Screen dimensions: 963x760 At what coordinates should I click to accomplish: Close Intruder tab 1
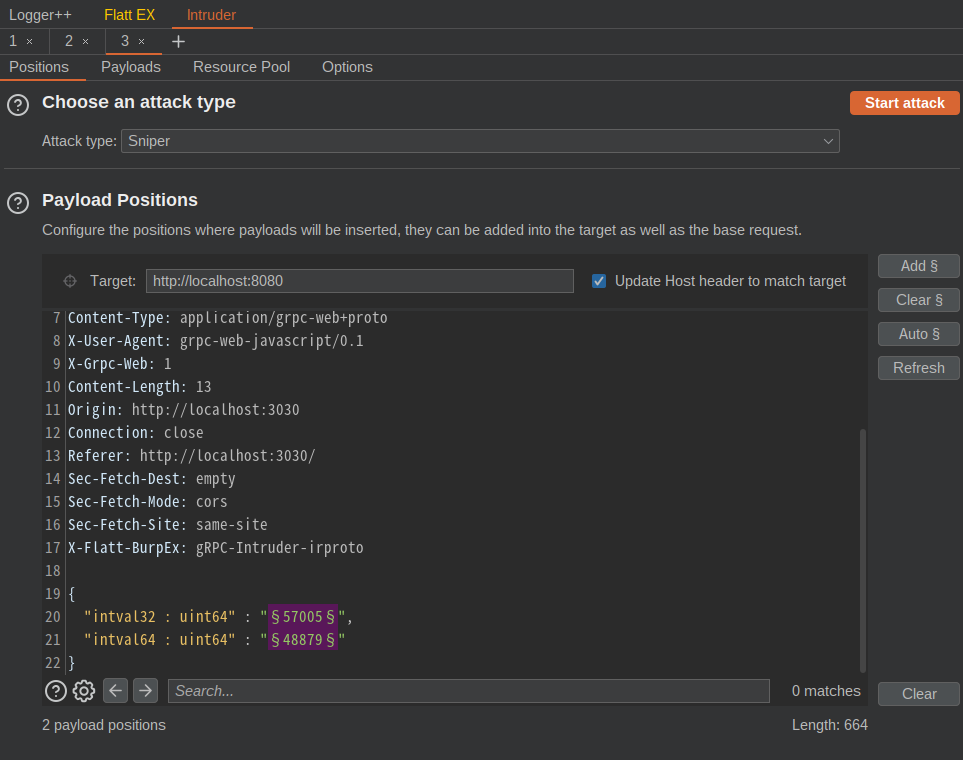29,42
